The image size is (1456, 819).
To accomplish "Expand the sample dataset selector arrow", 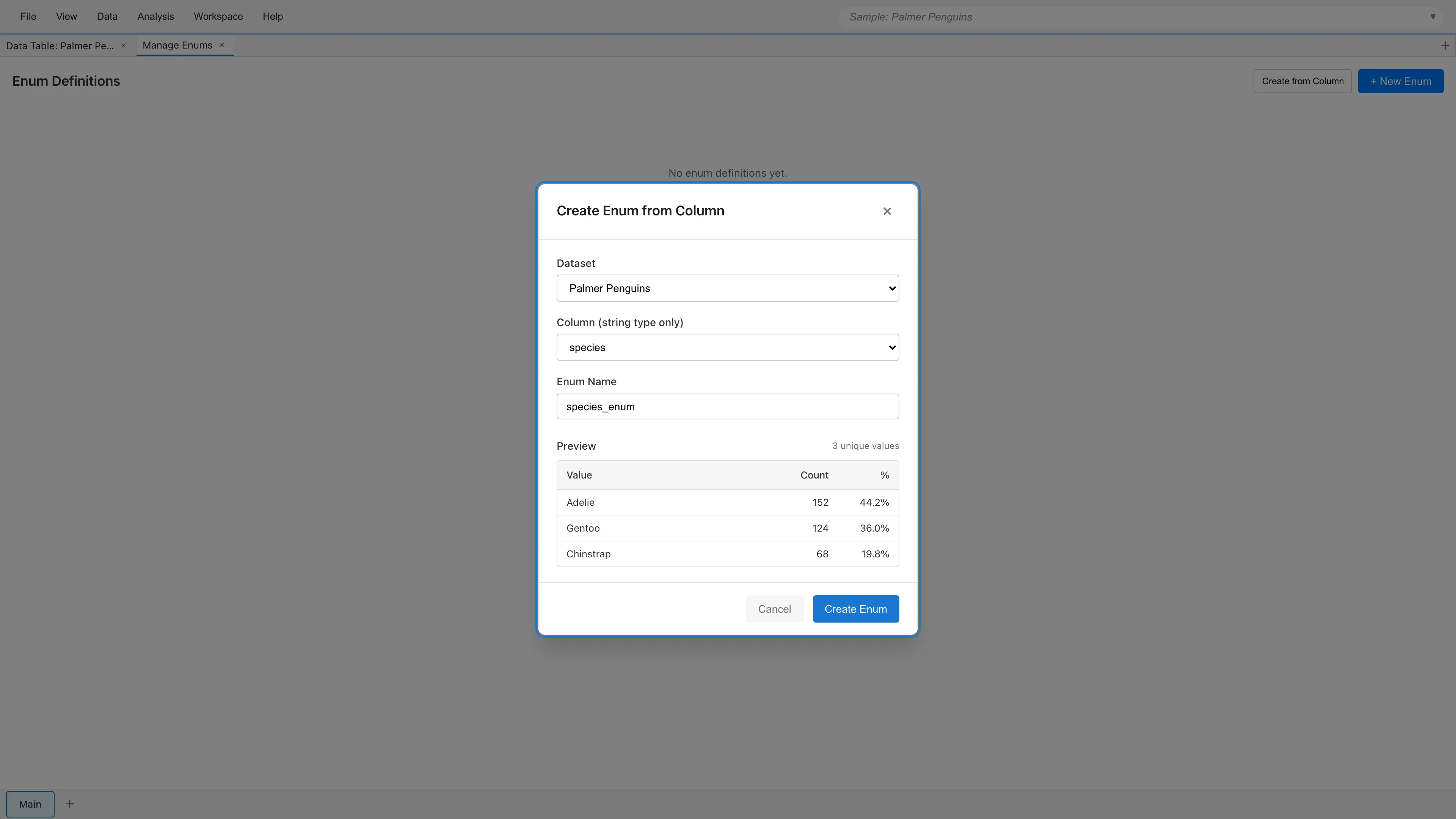I will tap(1432, 17).
